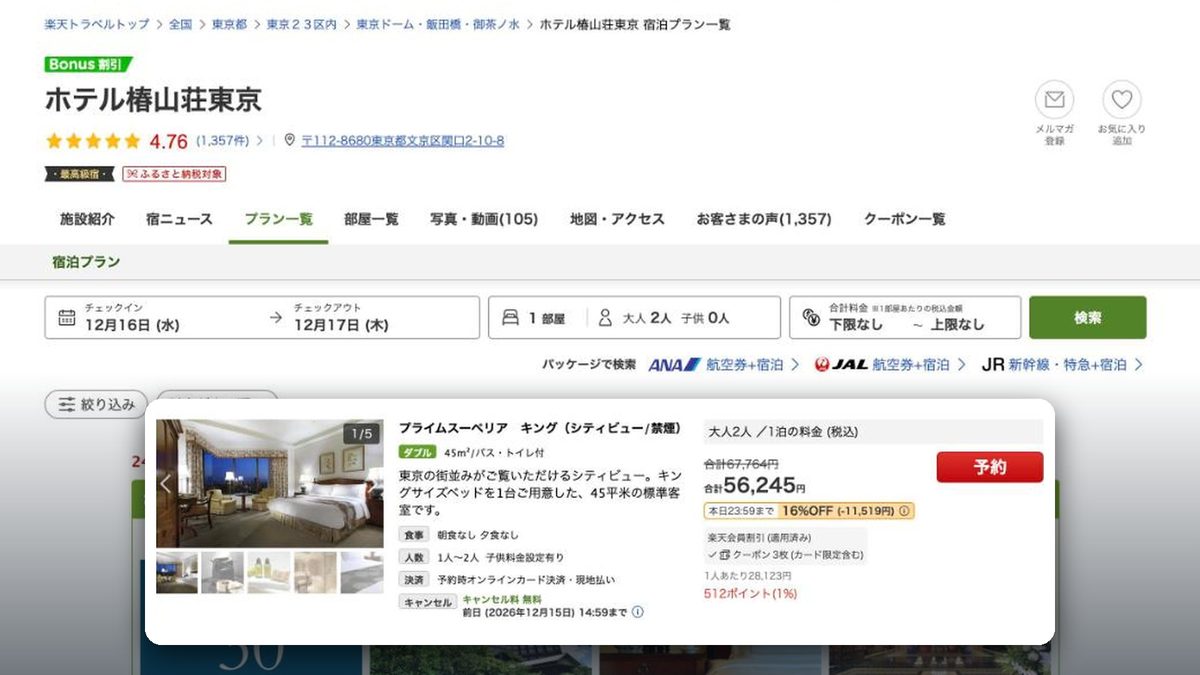This screenshot has width=1200, height=675.
Task: Click the check-in calendar icon
Action: click(67, 318)
